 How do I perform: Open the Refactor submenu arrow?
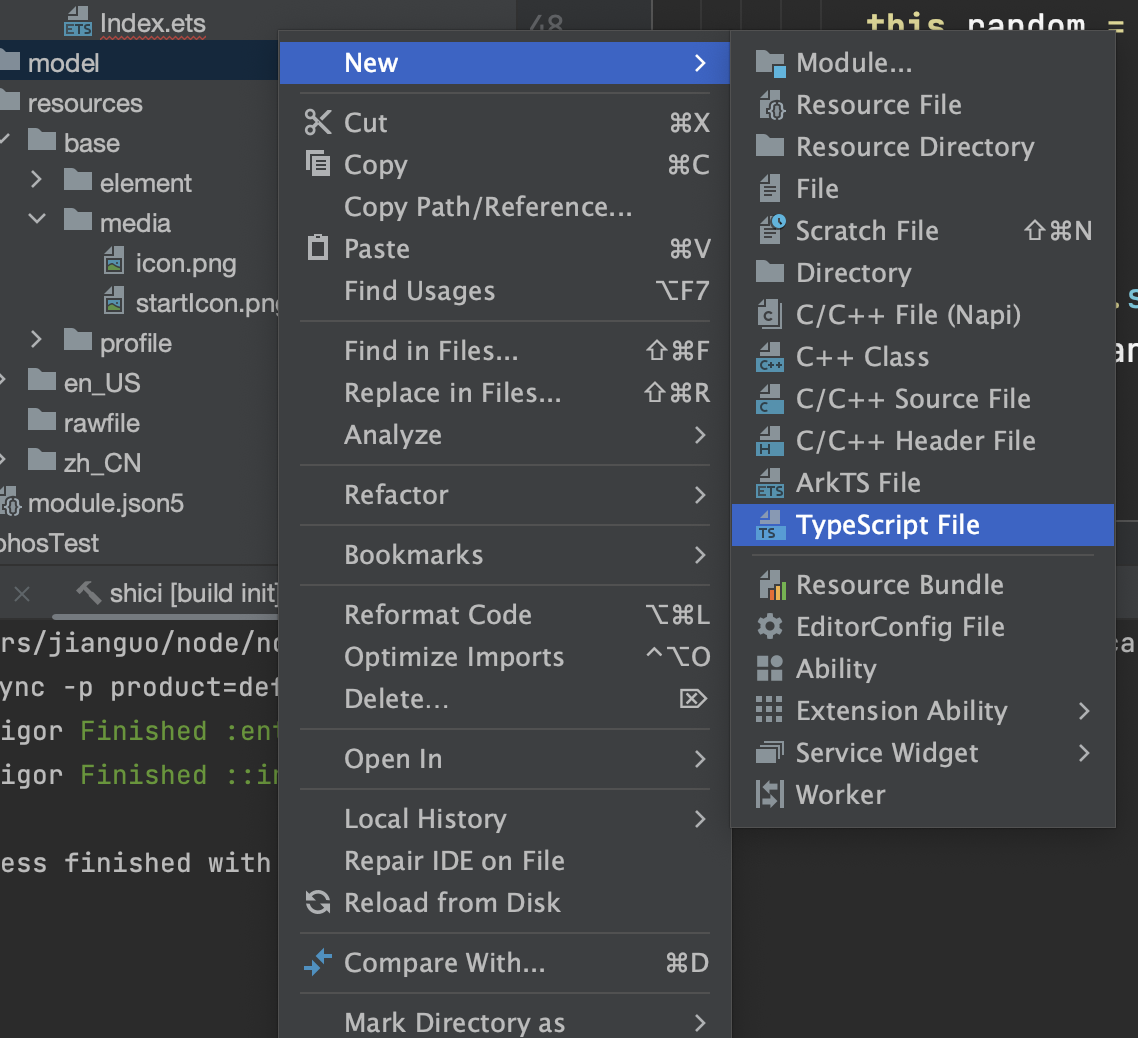(700, 495)
